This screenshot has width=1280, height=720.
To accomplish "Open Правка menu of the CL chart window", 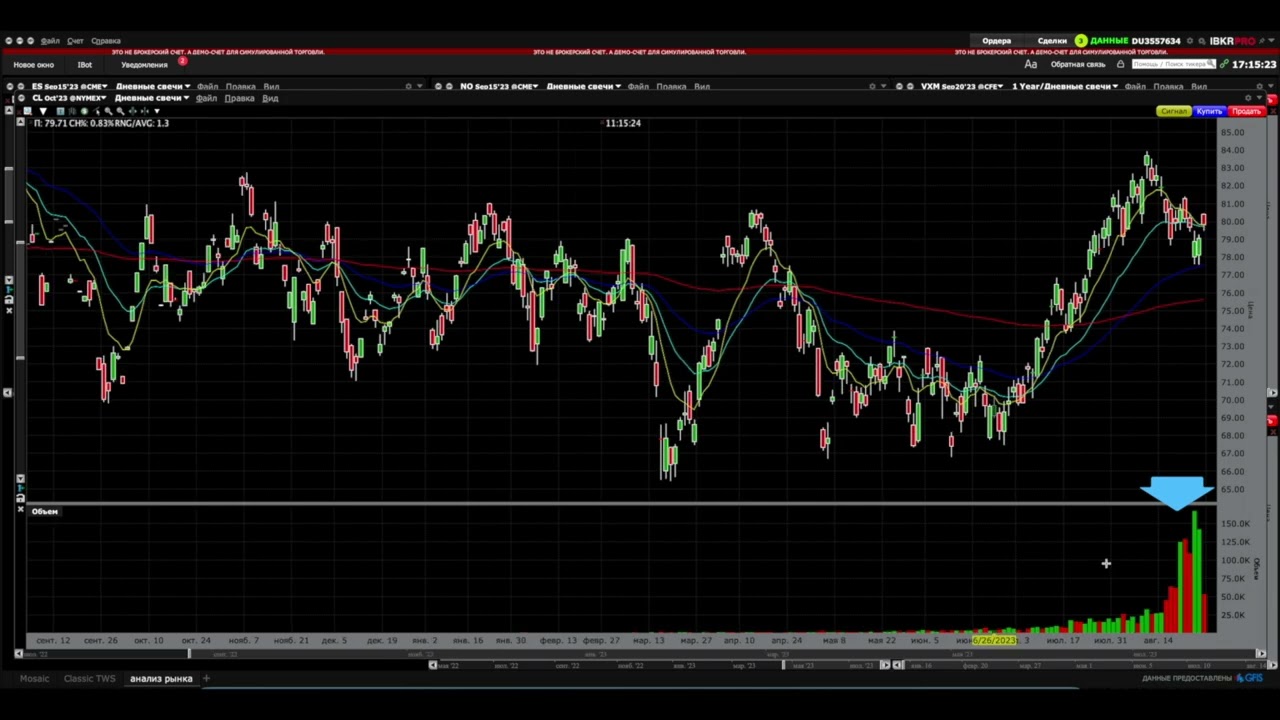I will coord(239,98).
